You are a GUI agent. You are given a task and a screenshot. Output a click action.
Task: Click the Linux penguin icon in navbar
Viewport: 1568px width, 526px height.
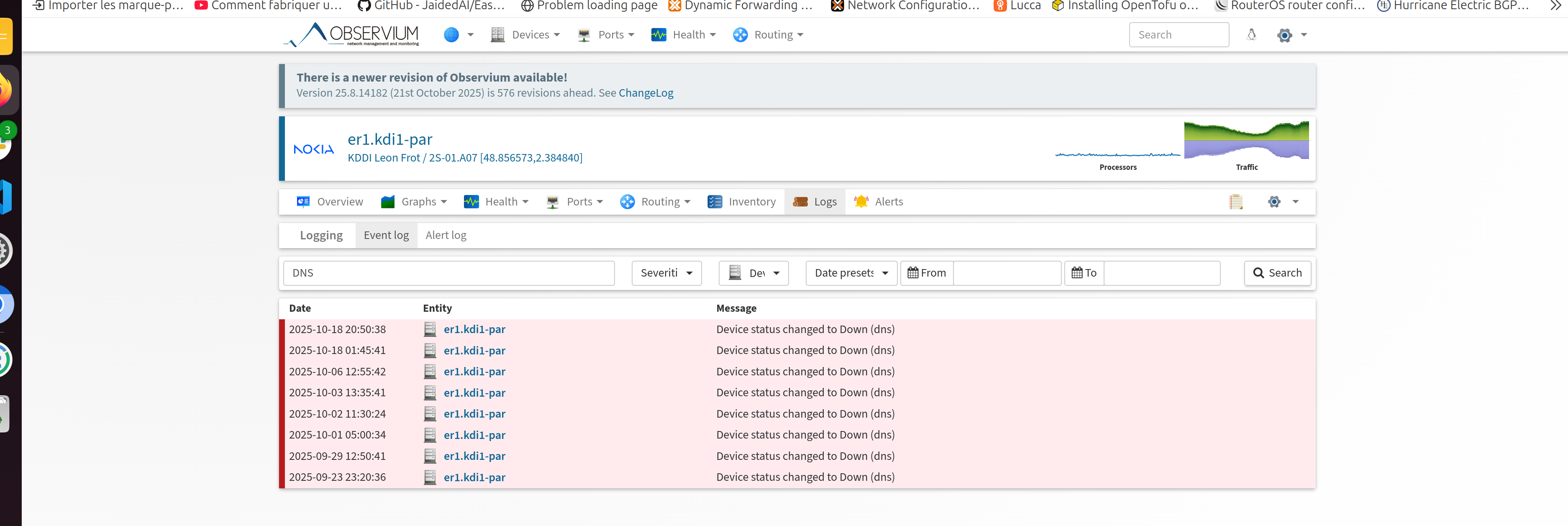pos(1251,35)
